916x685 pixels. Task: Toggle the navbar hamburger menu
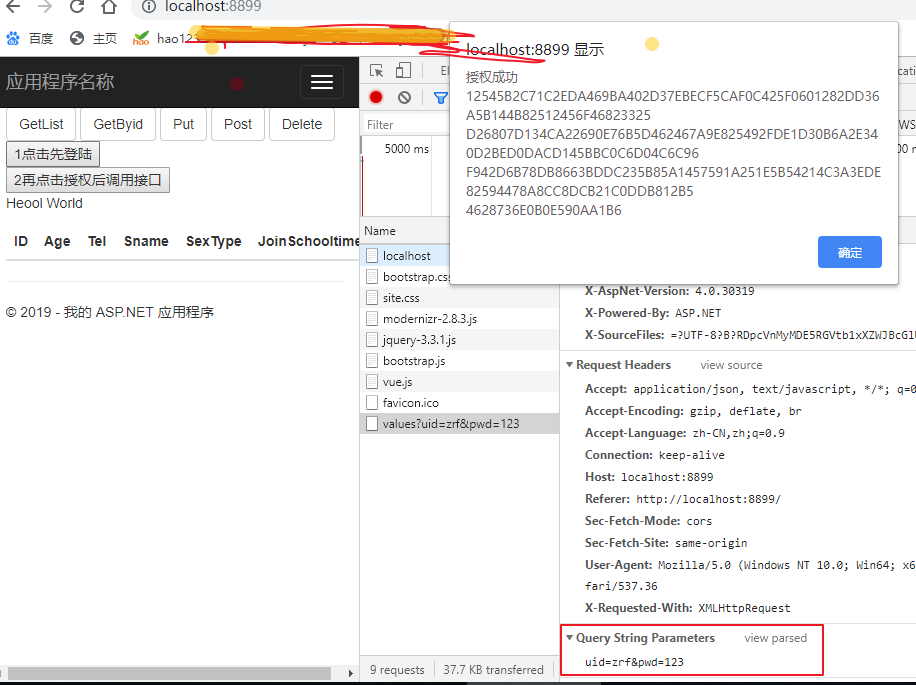pos(322,82)
